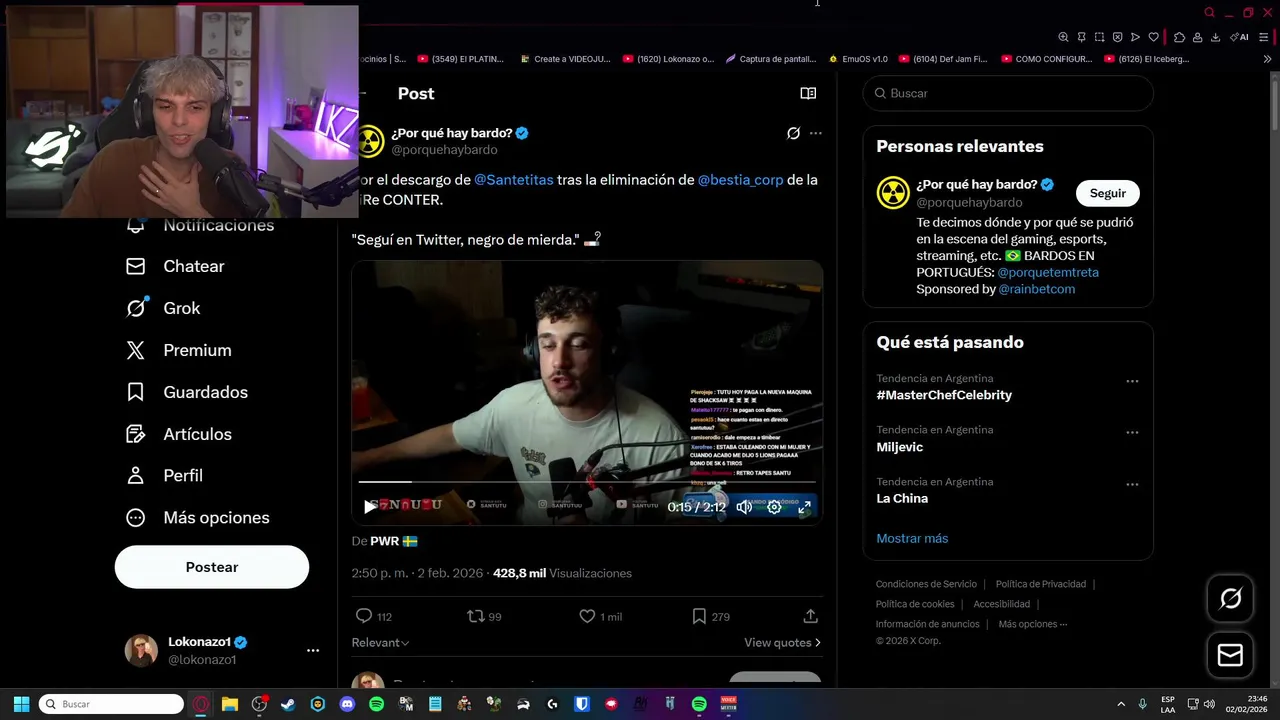Open View quotes link
Viewport: 1280px width, 720px height.
point(782,642)
